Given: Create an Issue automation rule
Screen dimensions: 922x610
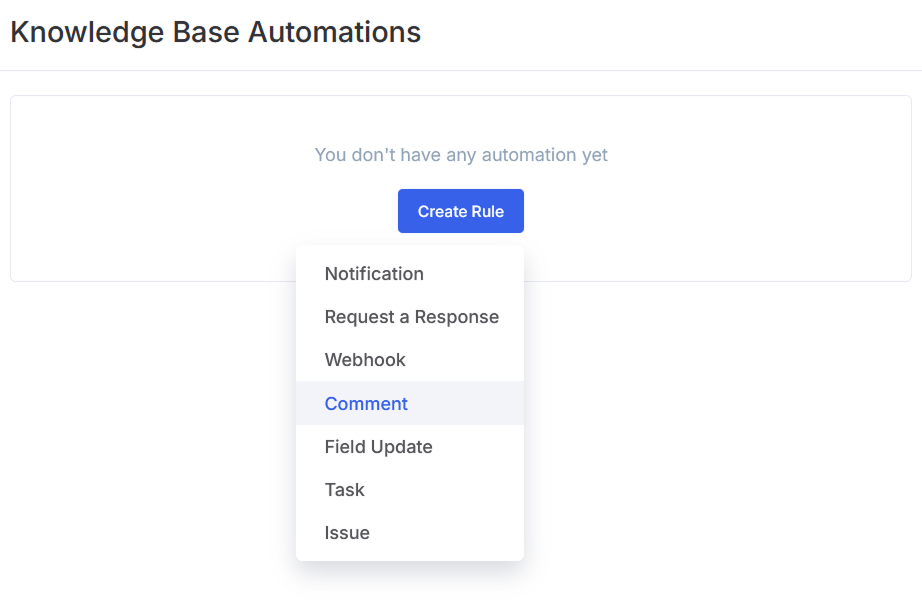Looking at the screenshot, I should click(347, 533).
